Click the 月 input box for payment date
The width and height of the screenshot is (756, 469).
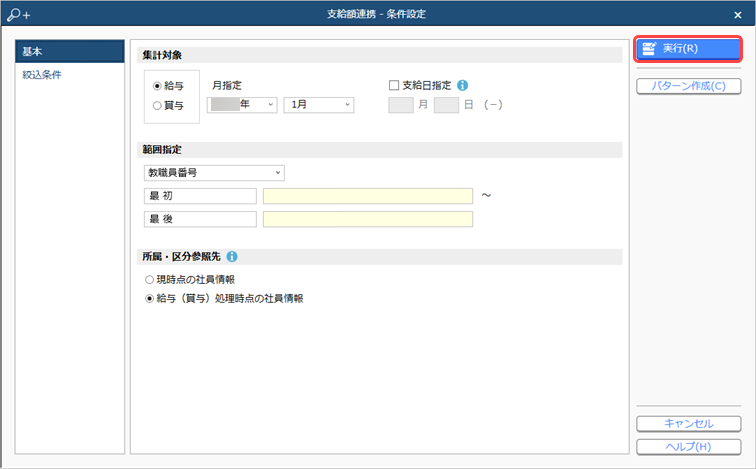pyautogui.click(x=401, y=105)
